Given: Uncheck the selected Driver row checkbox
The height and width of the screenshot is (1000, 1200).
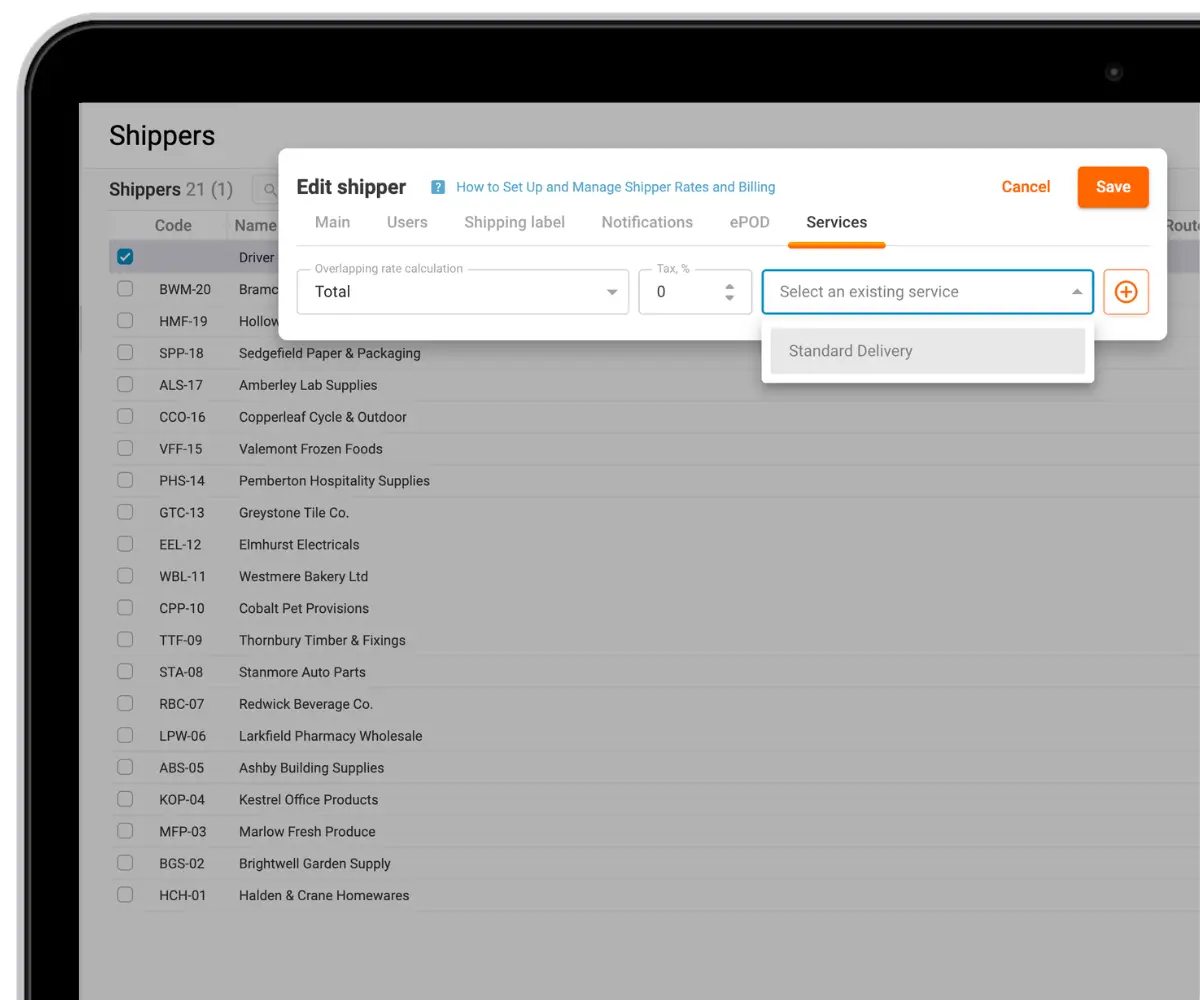Looking at the screenshot, I should [125, 257].
